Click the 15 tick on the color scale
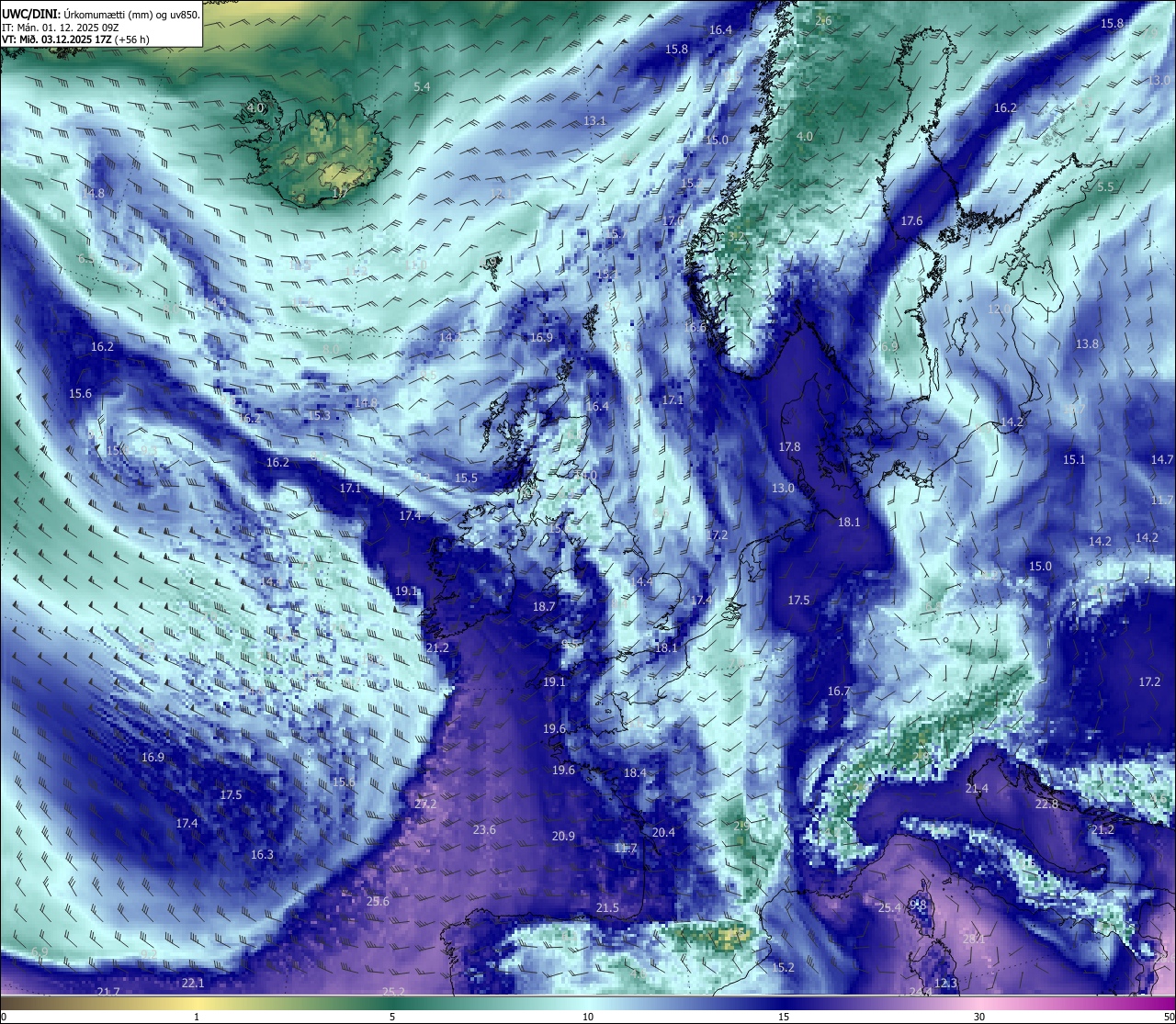The image size is (1176, 1024). (x=784, y=1017)
